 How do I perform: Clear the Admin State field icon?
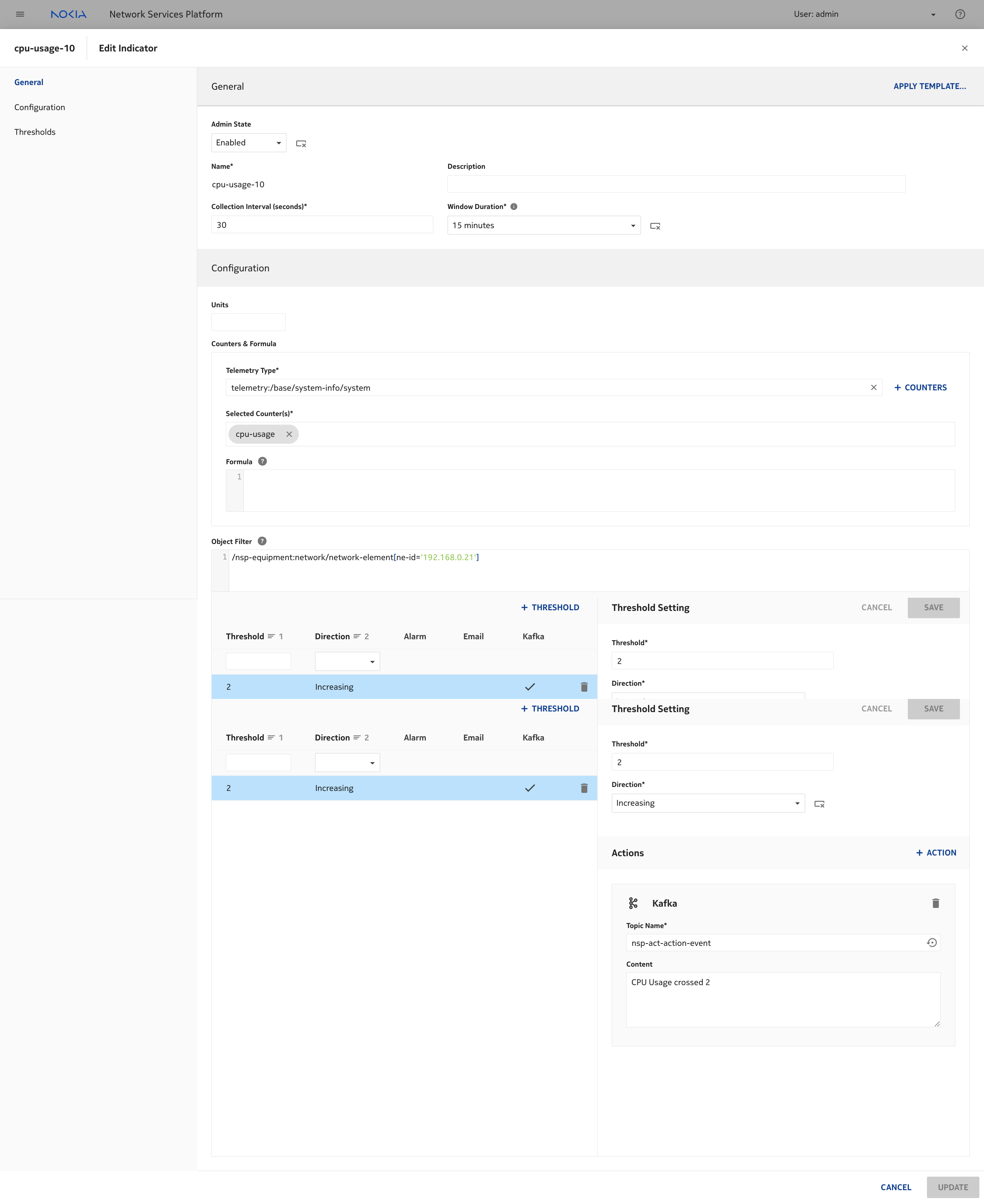[301, 144]
